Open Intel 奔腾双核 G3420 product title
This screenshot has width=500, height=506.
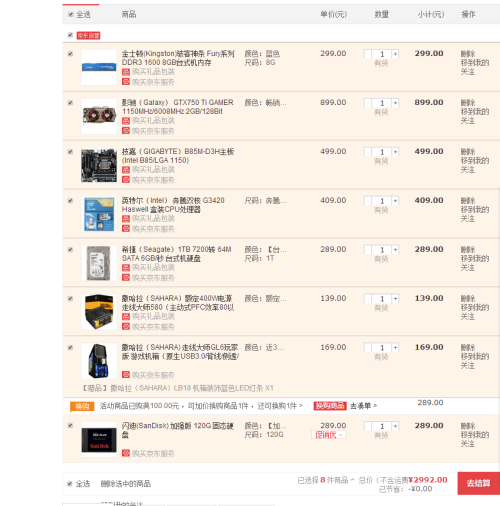coord(173,205)
